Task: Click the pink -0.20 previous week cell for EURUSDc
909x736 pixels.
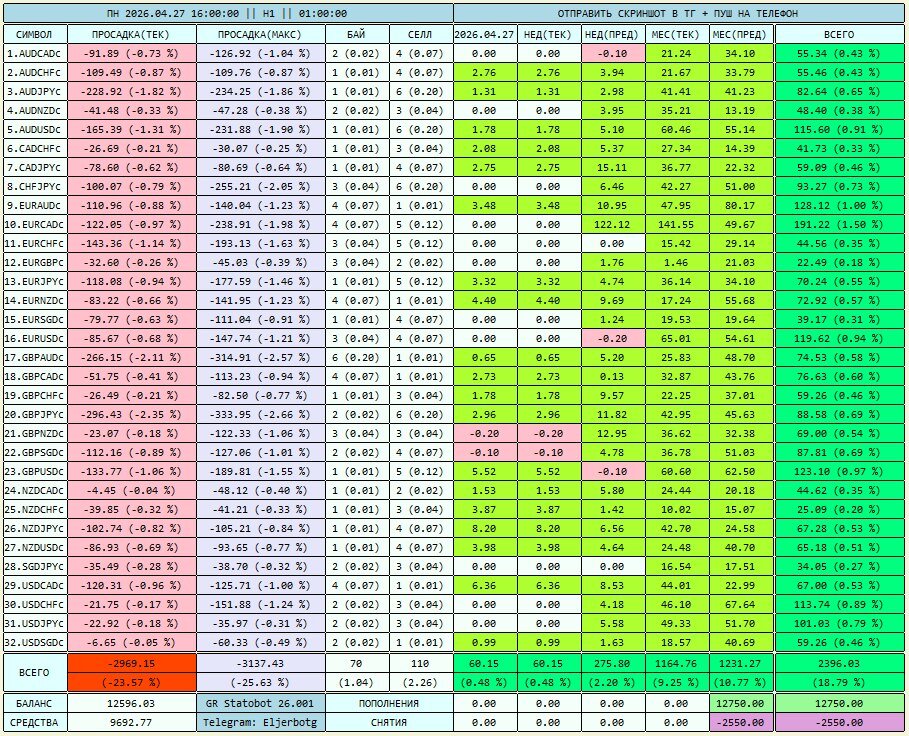Action: click(x=613, y=338)
